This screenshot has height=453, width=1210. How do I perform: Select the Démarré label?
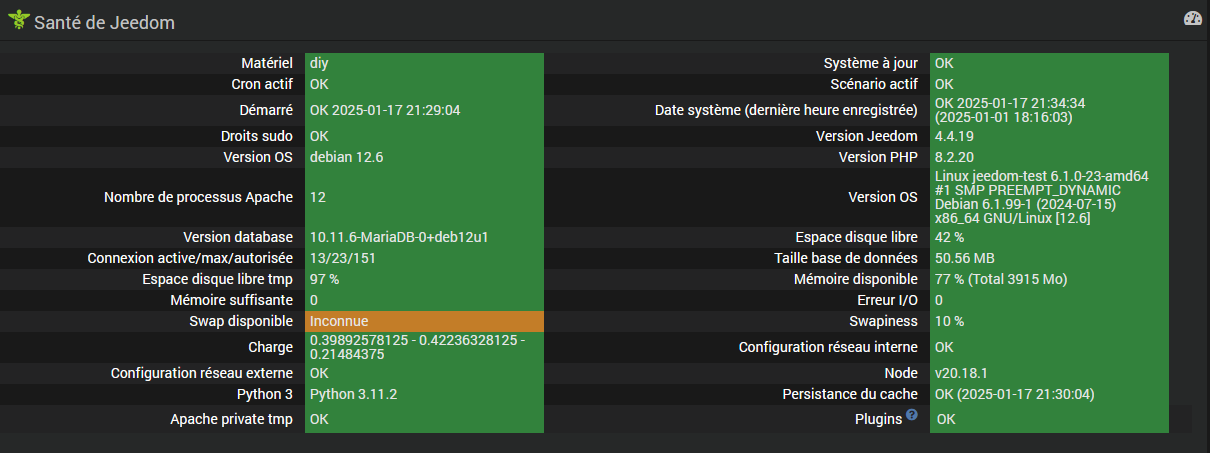pyautogui.click(x=266, y=110)
